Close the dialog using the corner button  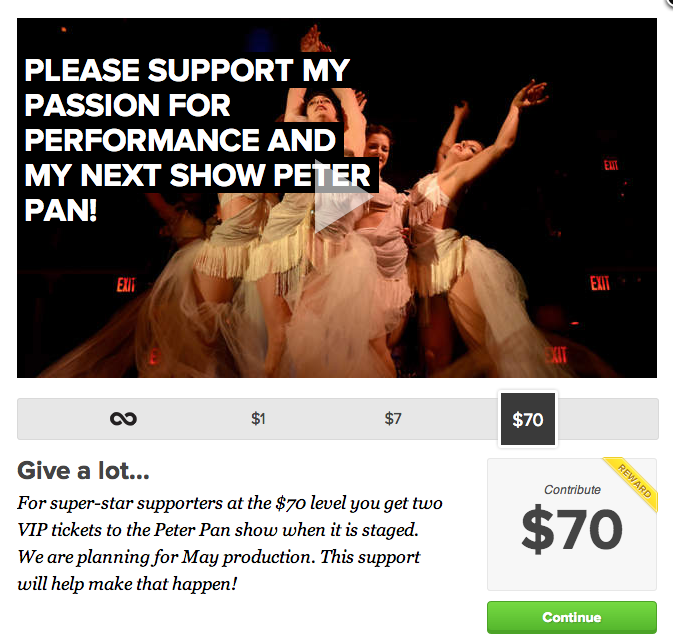(x=668, y=3)
